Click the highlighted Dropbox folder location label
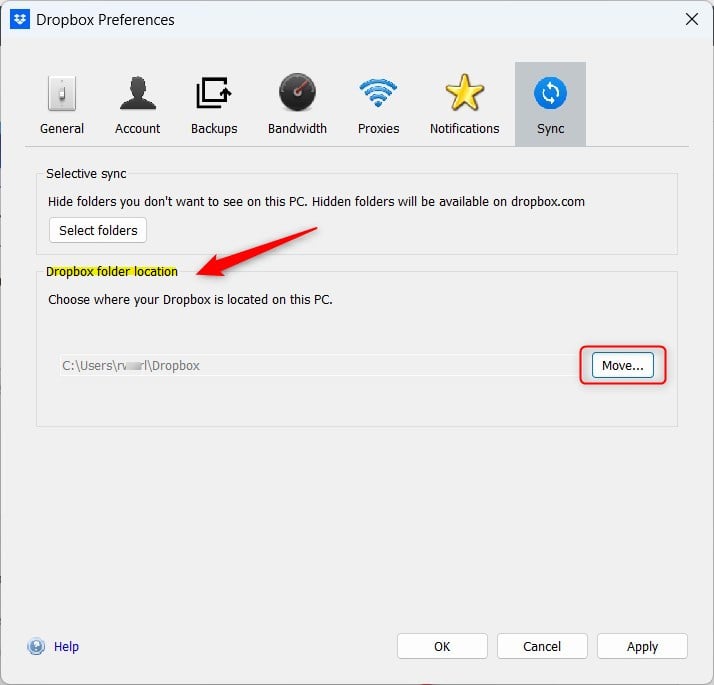This screenshot has height=685, width=714. [112, 271]
